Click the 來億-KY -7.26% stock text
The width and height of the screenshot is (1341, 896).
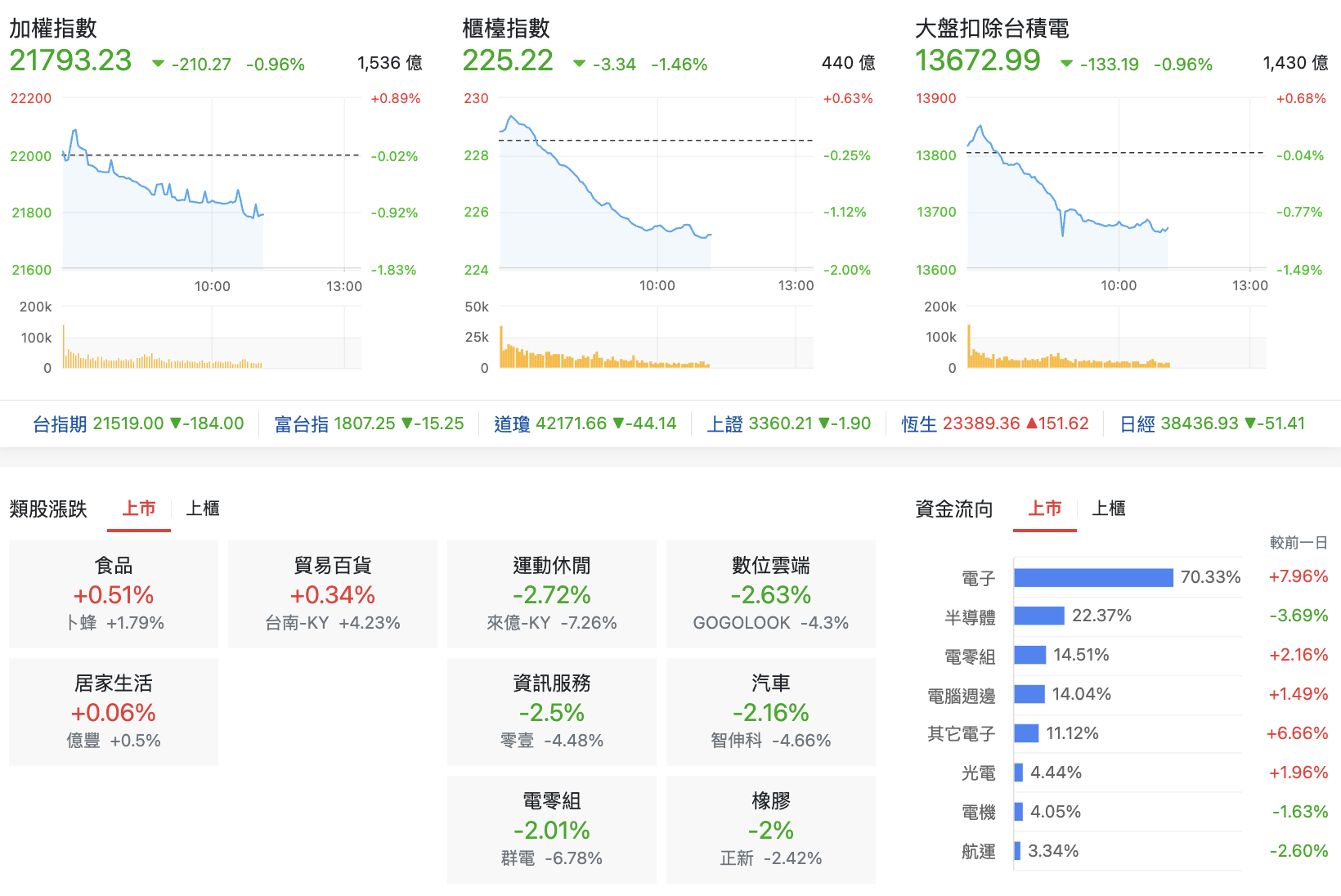[x=552, y=623]
